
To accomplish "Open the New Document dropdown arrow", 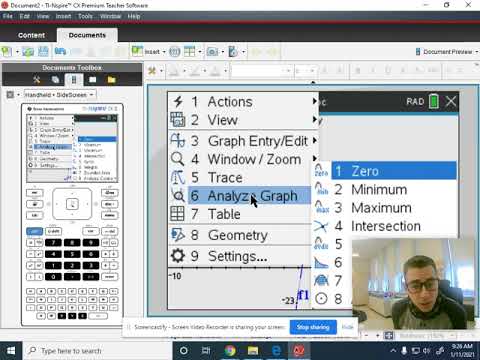I will click(17, 52).
